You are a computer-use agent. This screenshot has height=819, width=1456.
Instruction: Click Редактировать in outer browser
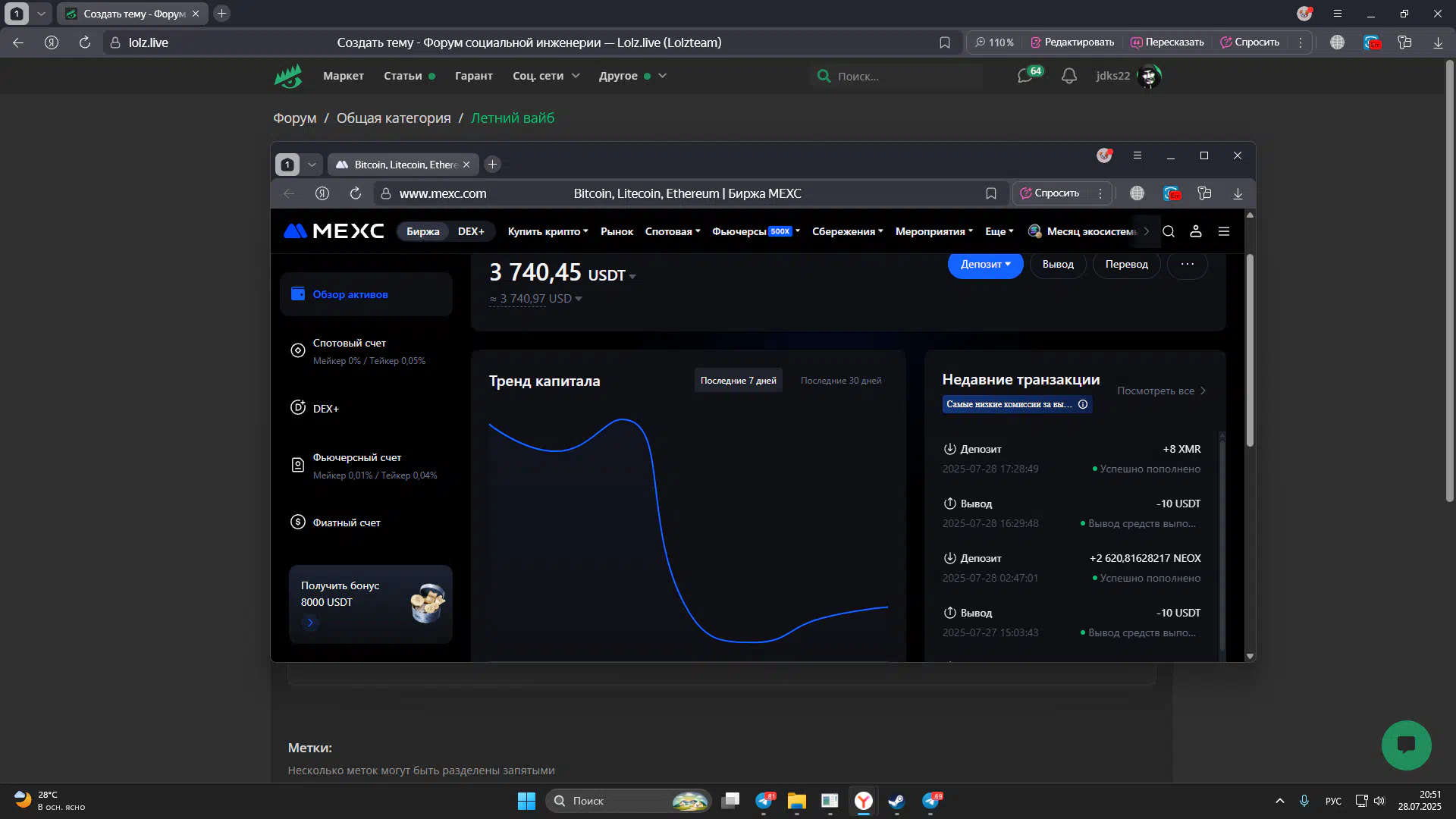point(1072,42)
